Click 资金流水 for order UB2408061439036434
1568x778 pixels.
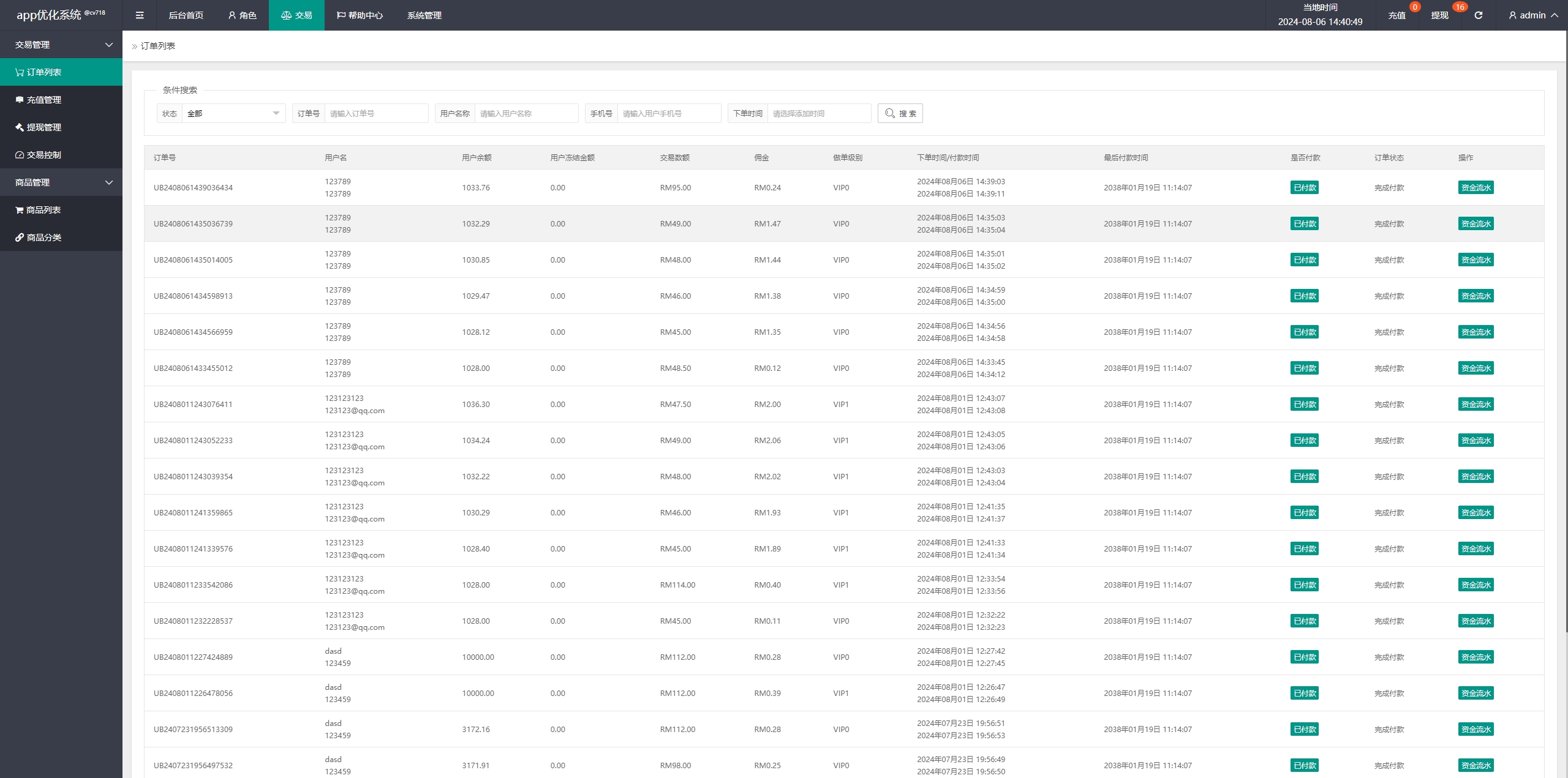pyautogui.click(x=1476, y=188)
